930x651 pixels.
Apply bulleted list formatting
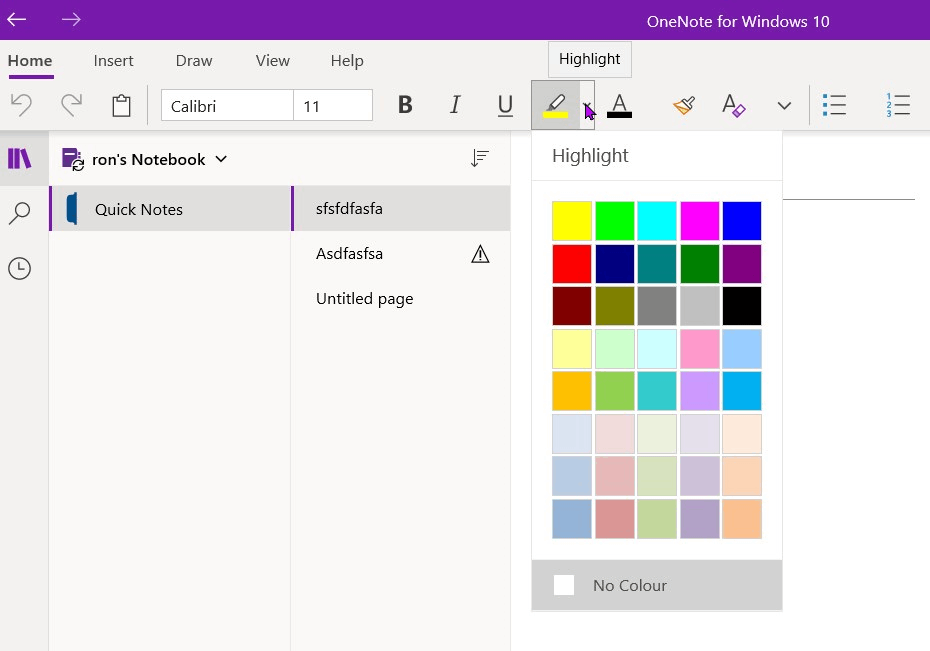point(834,105)
